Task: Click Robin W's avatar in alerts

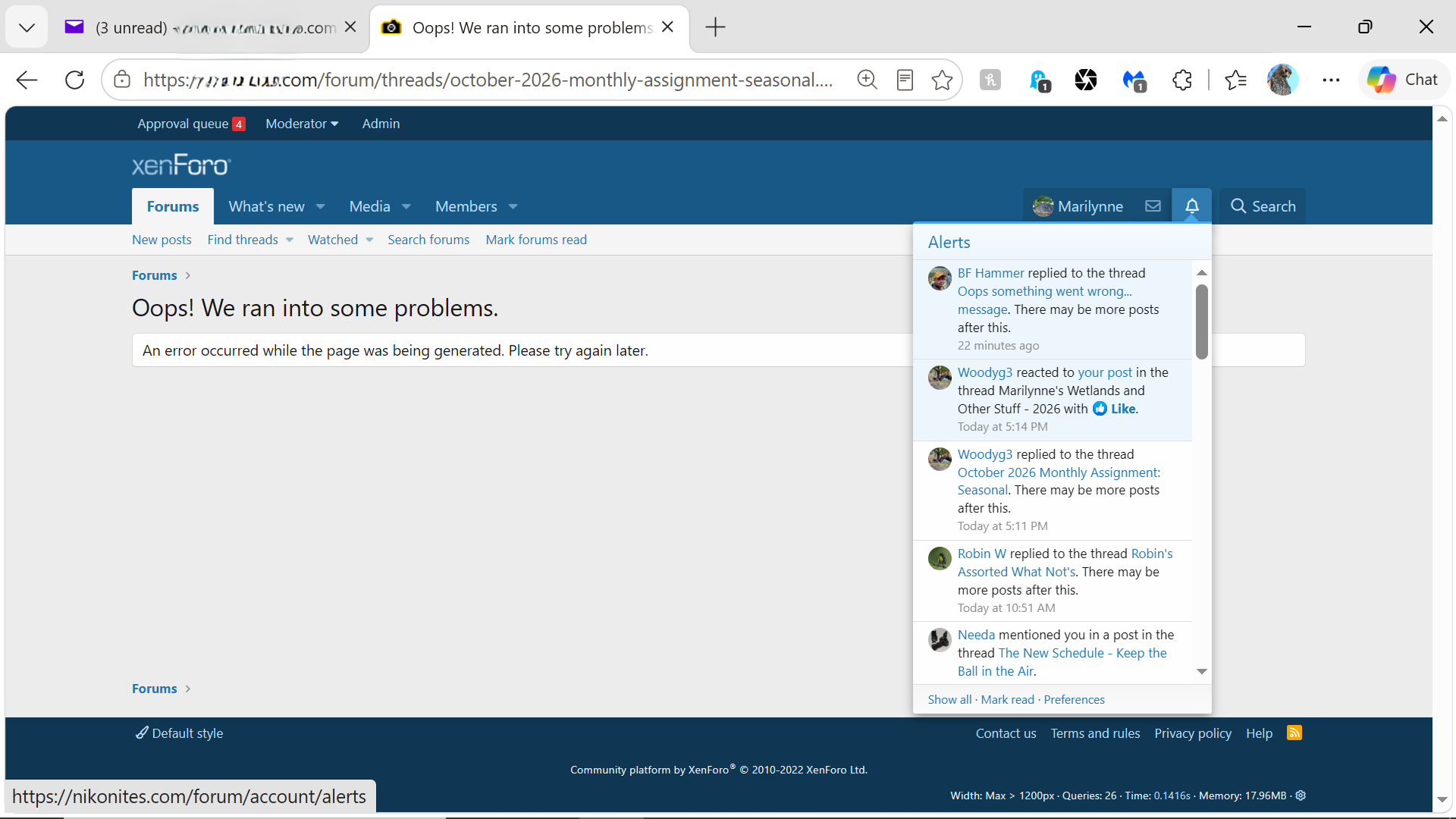Action: coord(940,559)
